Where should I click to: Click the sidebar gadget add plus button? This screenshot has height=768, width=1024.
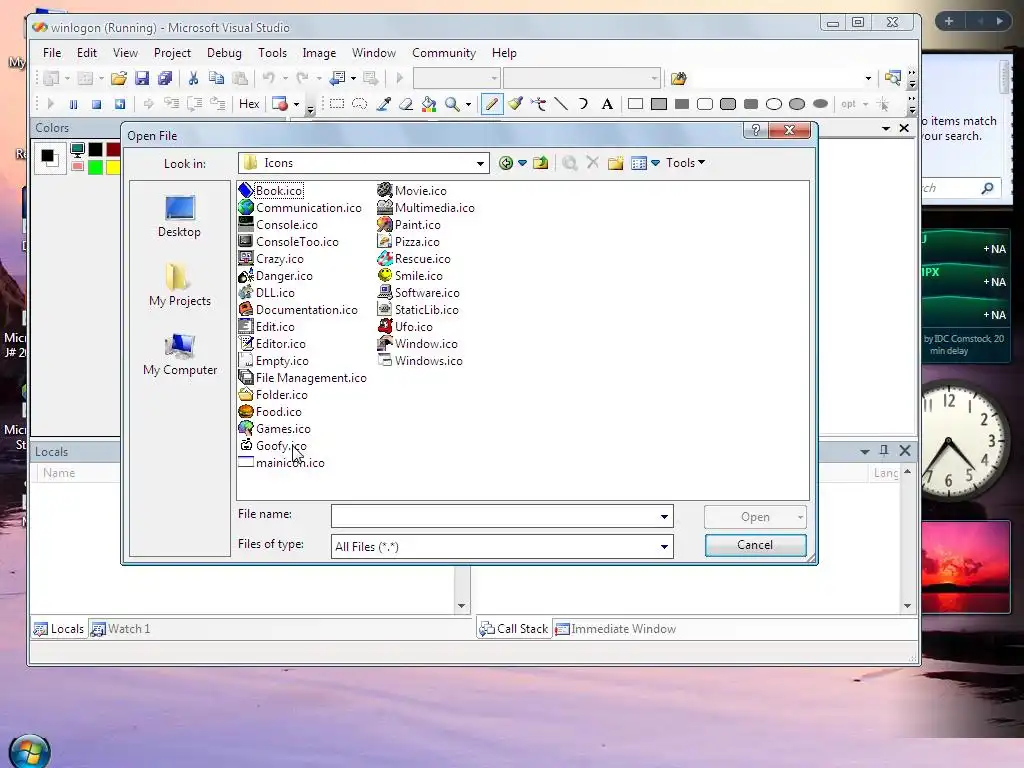[x=949, y=22]
